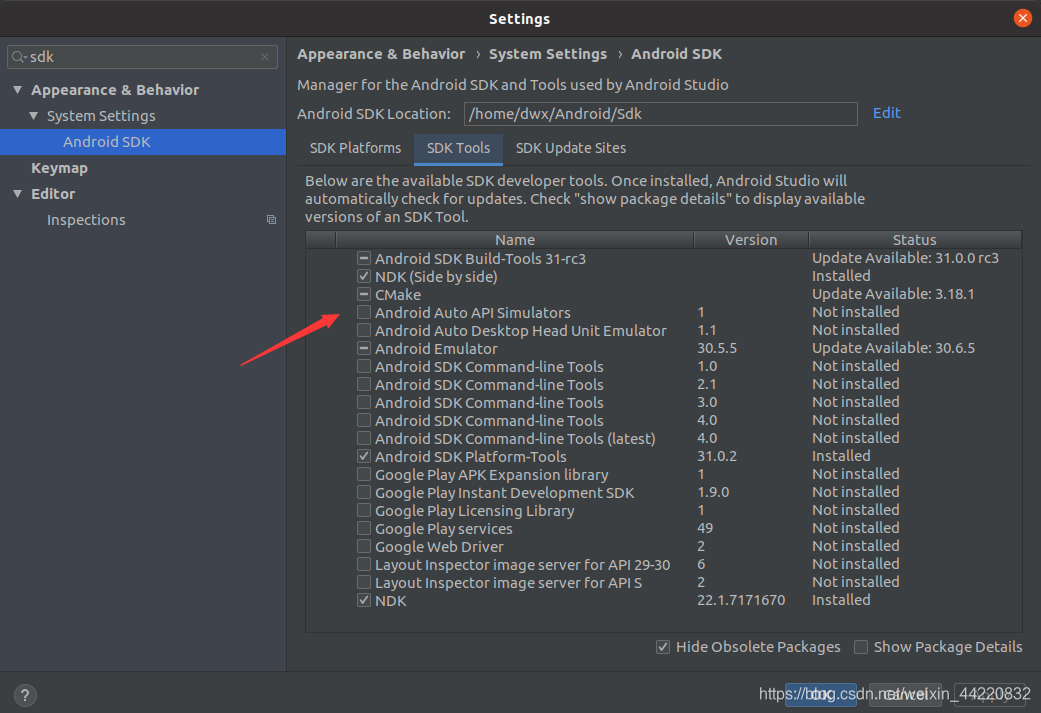Focus the settings search box
This screenshot has height=713, width=1041.
pyautogui.click(x=142, y=57)
